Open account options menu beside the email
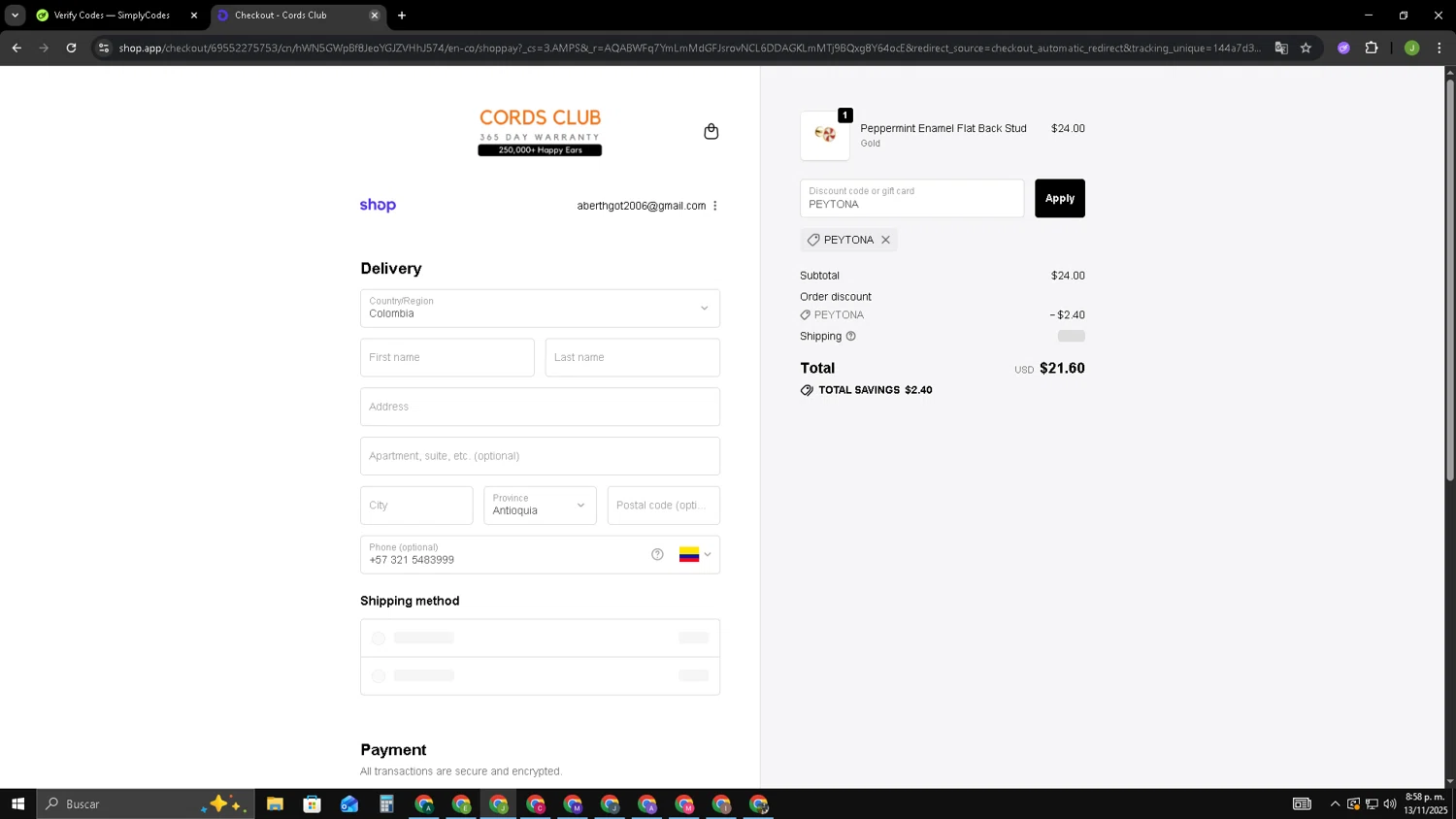1456x819 pixels. (x=715, y=206)
